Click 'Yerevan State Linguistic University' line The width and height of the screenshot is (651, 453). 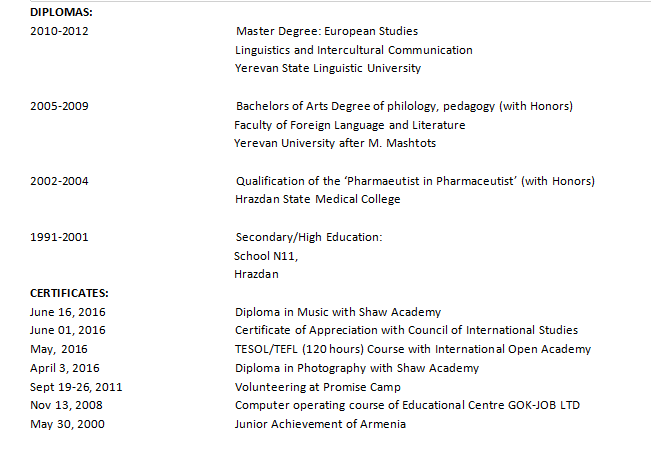pos(327,68)
